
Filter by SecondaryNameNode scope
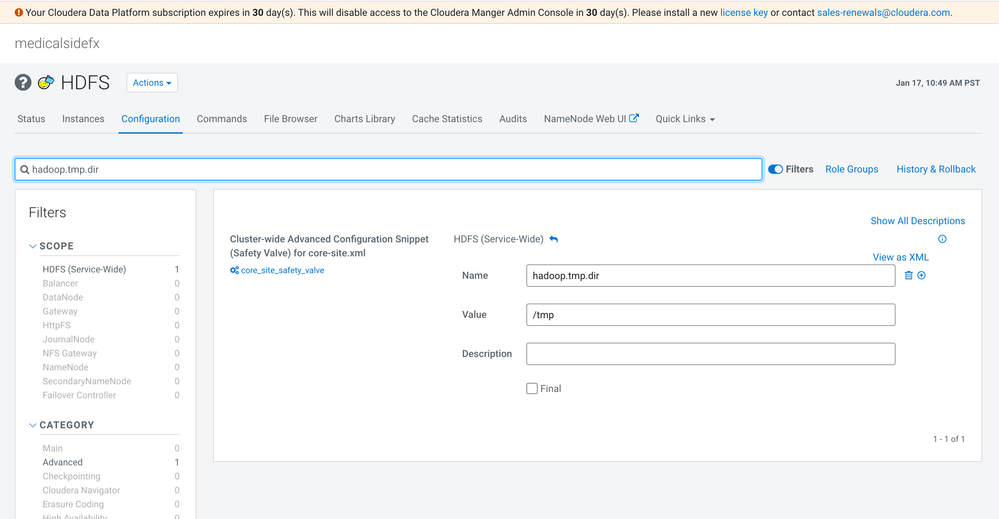[x=87, y=381]
